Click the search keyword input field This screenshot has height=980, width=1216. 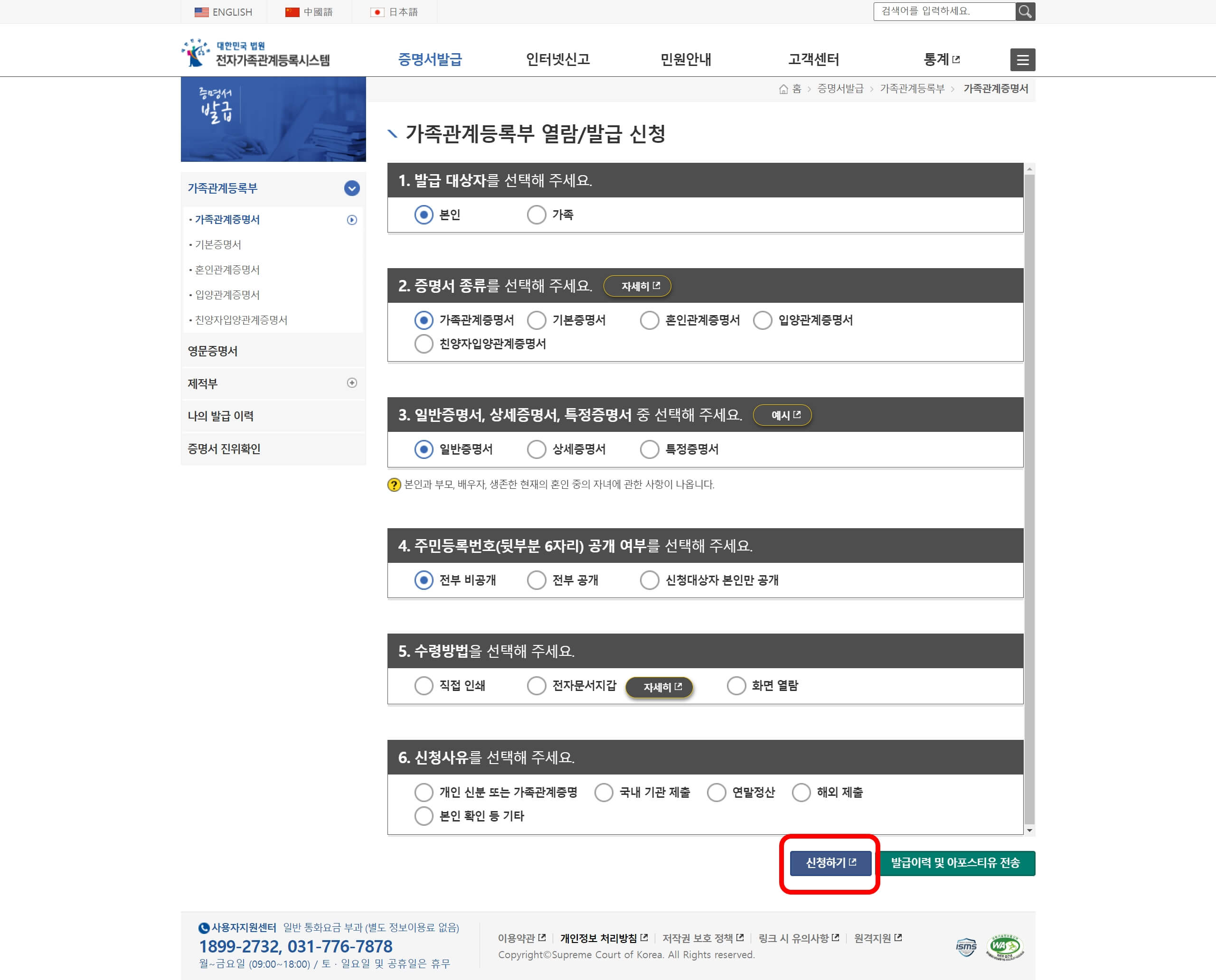(943, 11)
